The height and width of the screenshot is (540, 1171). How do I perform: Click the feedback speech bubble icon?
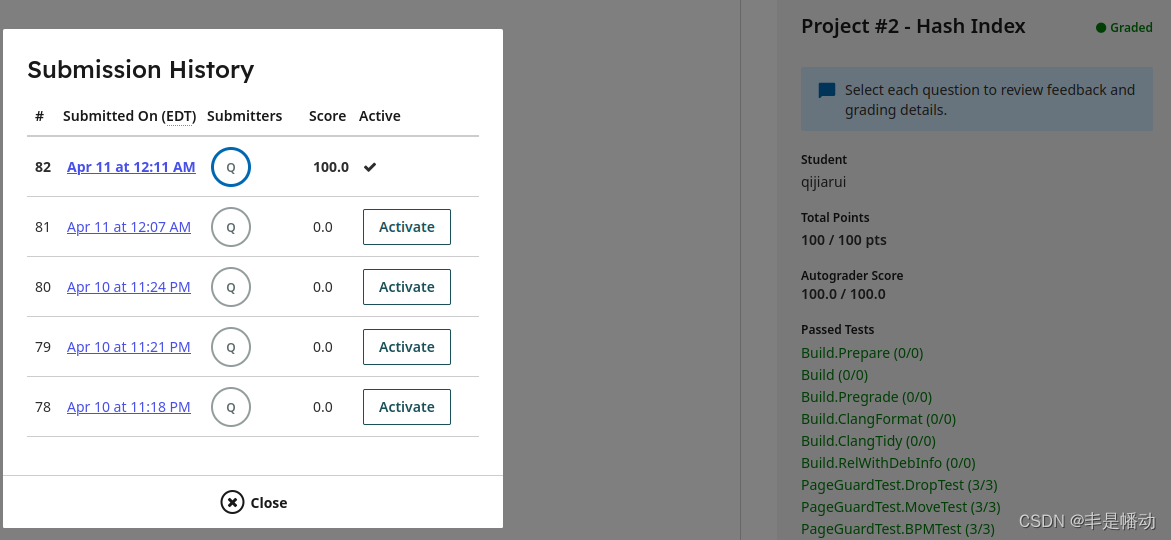tap(827, 91)
